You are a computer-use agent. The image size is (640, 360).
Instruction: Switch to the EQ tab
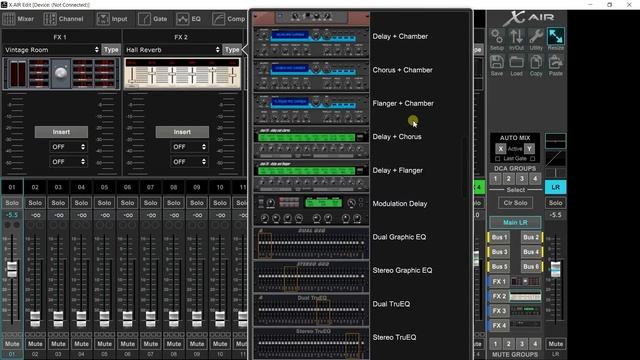(189, 19)
